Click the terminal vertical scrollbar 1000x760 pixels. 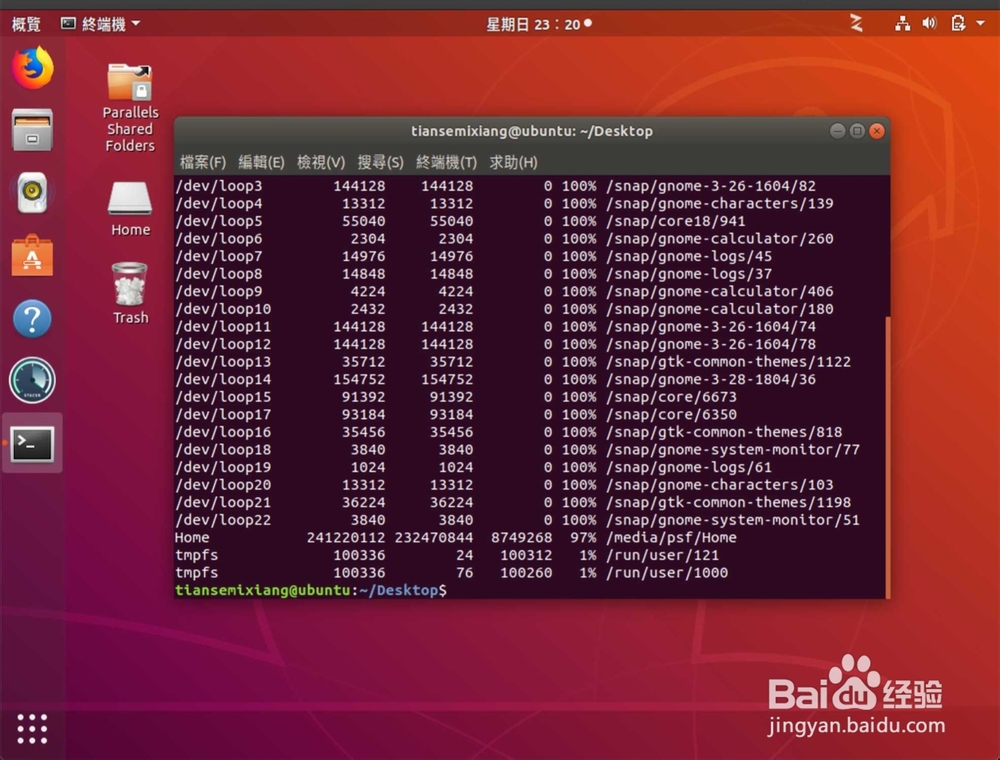tap(887, 456)
